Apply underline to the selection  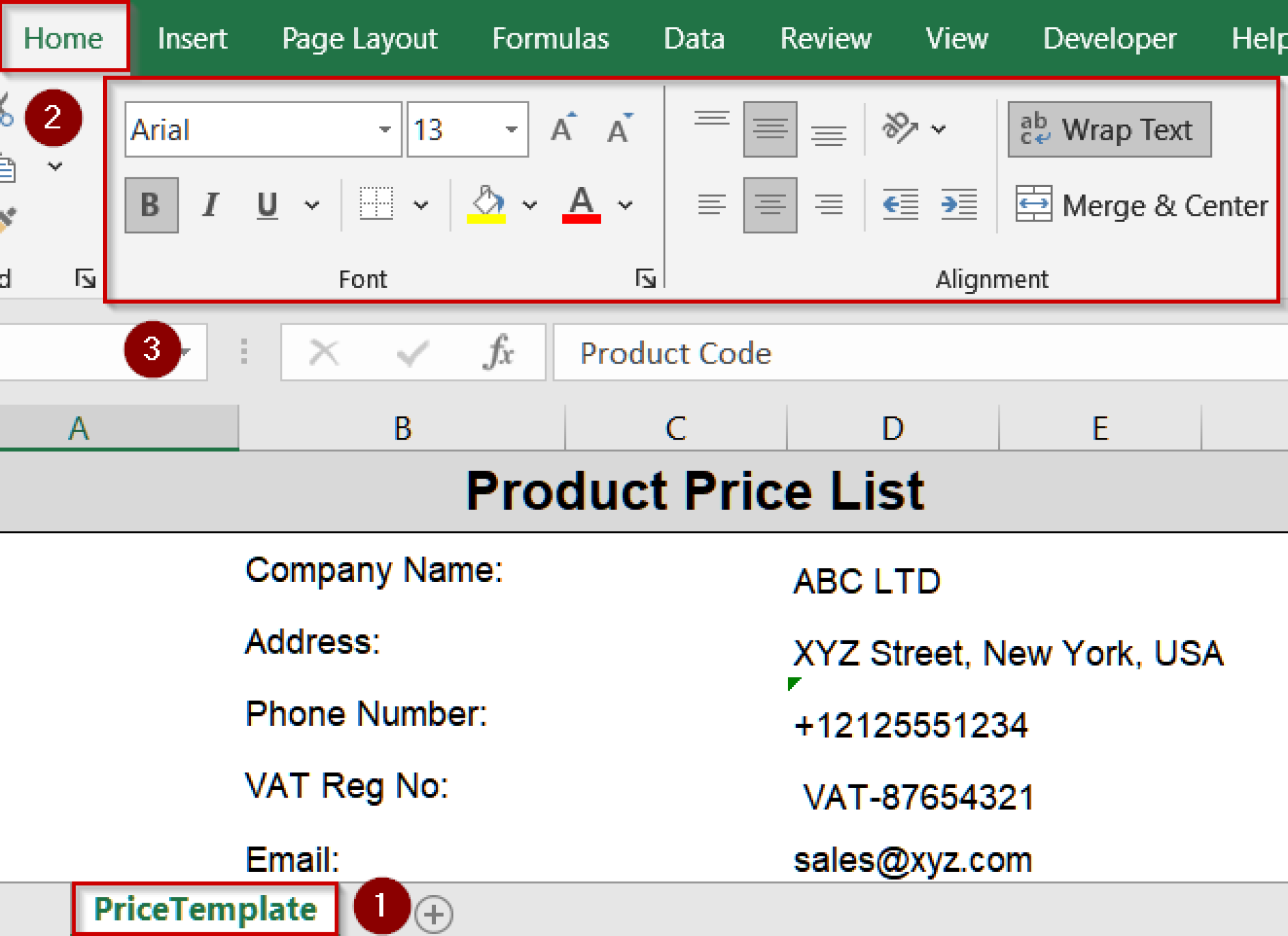point(267,203)
